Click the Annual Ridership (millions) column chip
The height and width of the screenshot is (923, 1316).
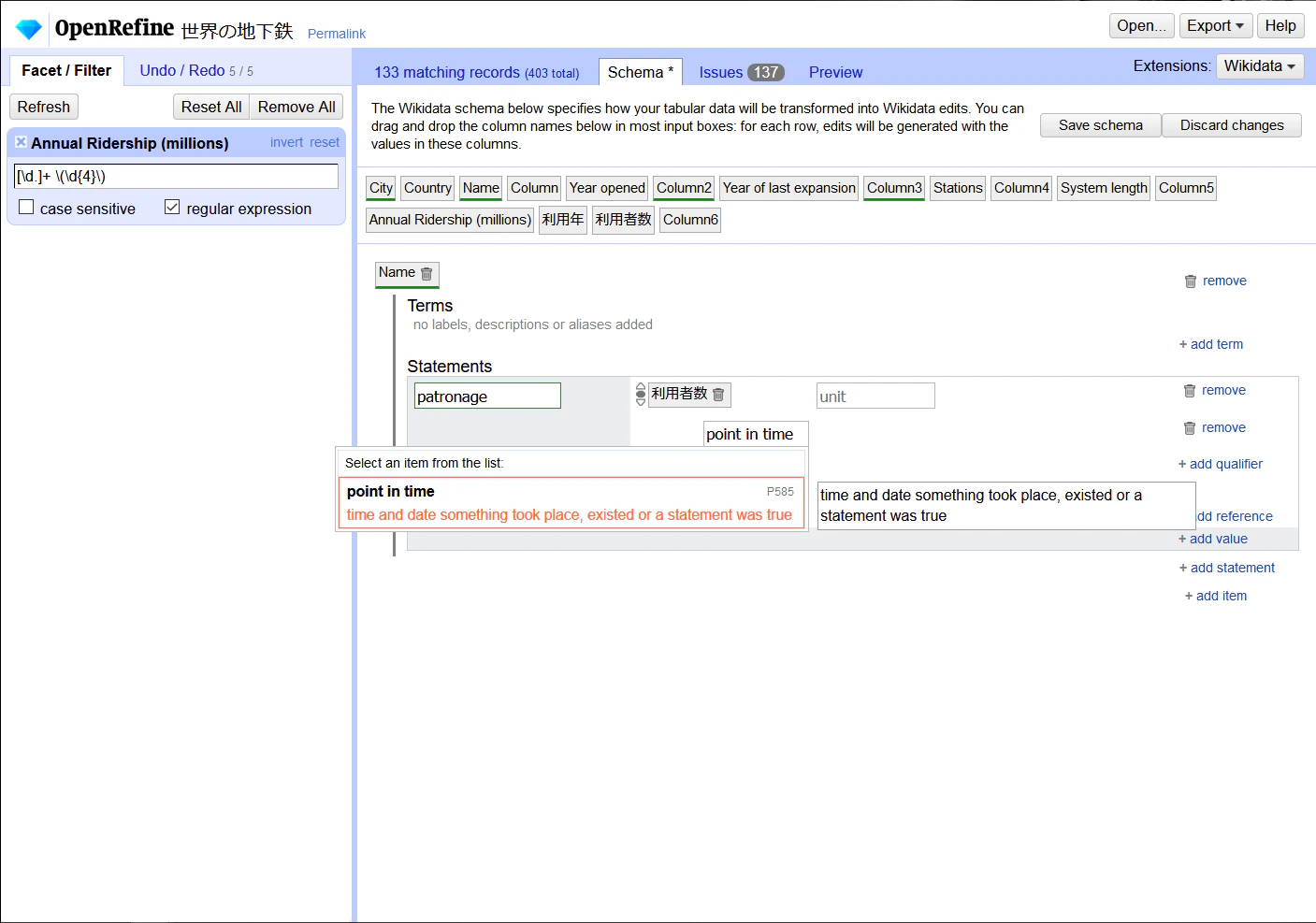point(450,220)
